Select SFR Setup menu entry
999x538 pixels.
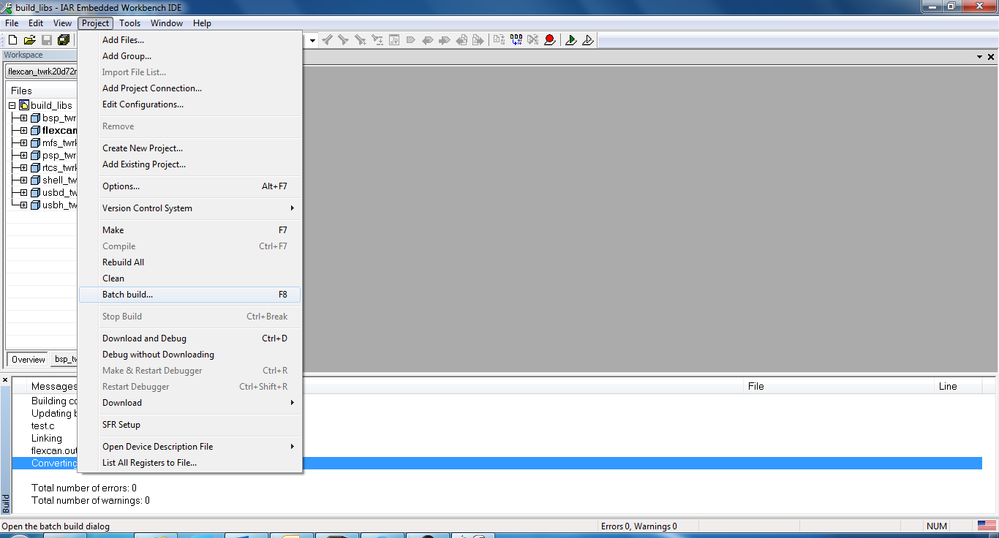tap(190, 425)
